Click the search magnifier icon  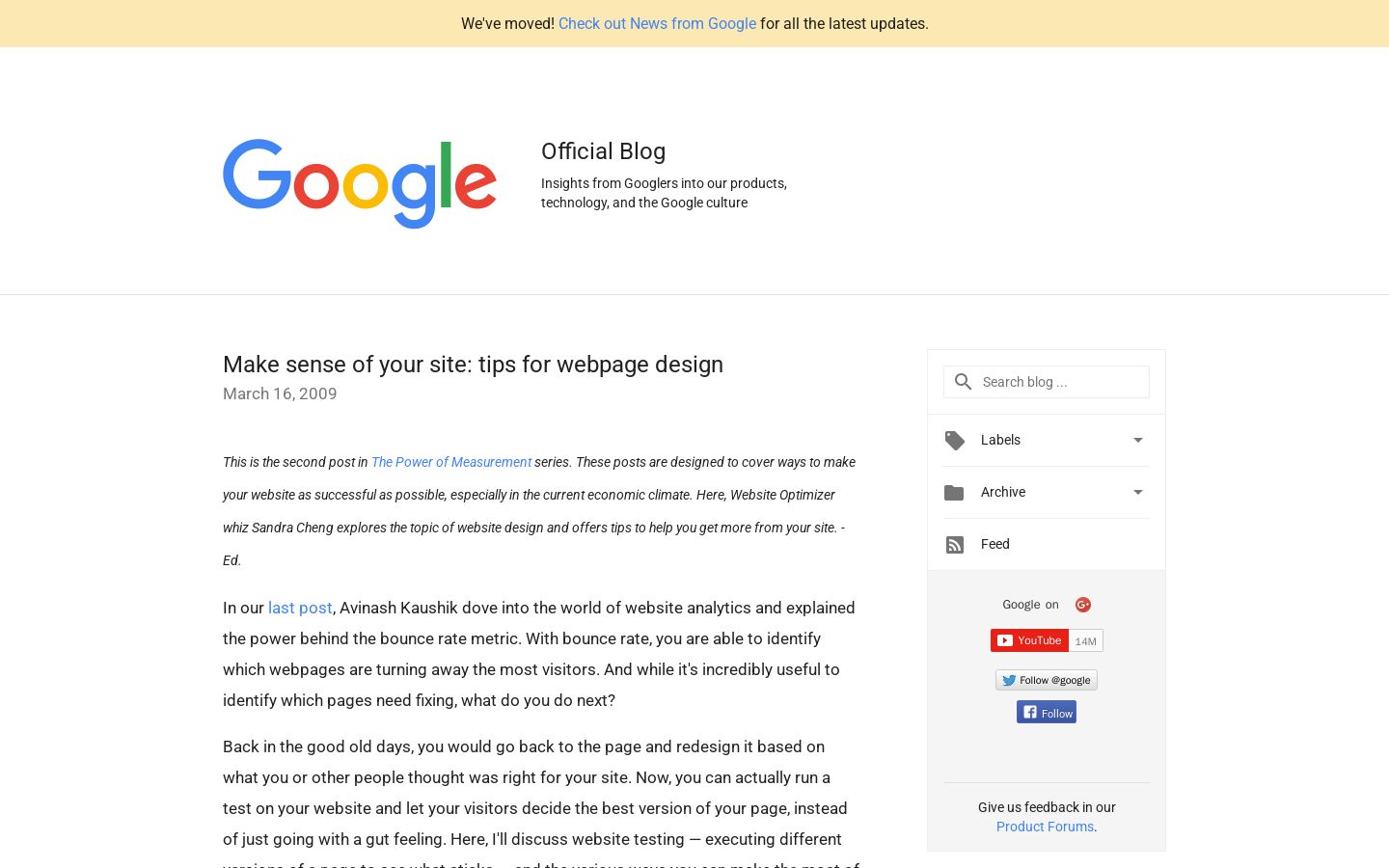click(x=963, y=382)
